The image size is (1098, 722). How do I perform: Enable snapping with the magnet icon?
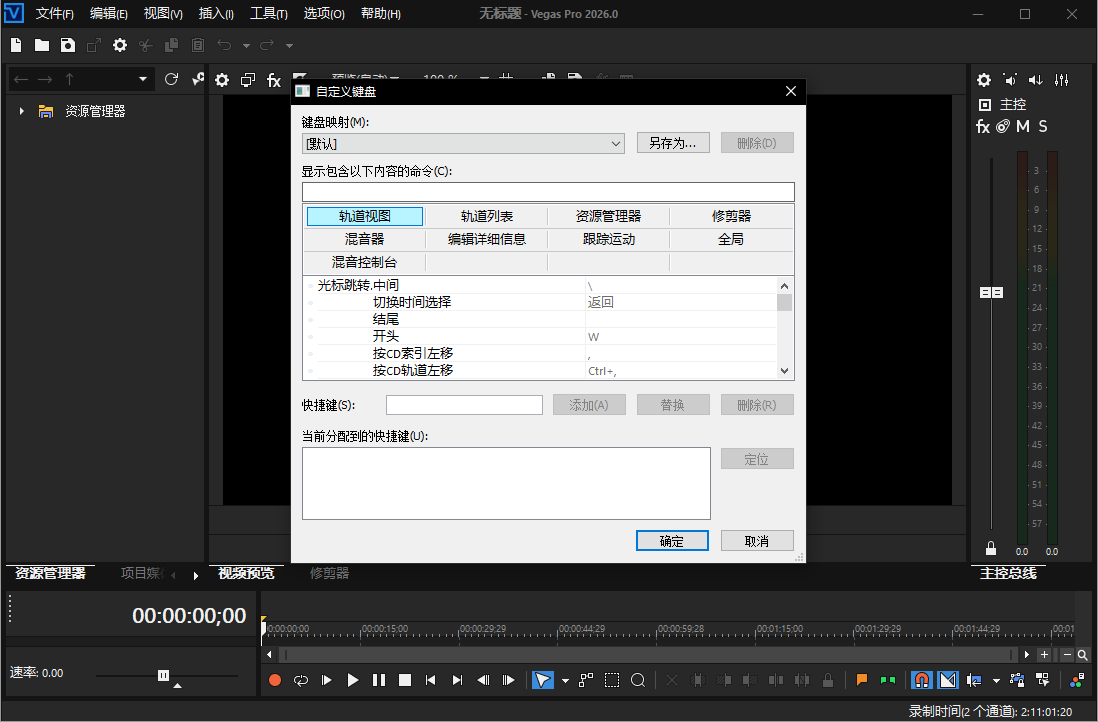point(922,680)
